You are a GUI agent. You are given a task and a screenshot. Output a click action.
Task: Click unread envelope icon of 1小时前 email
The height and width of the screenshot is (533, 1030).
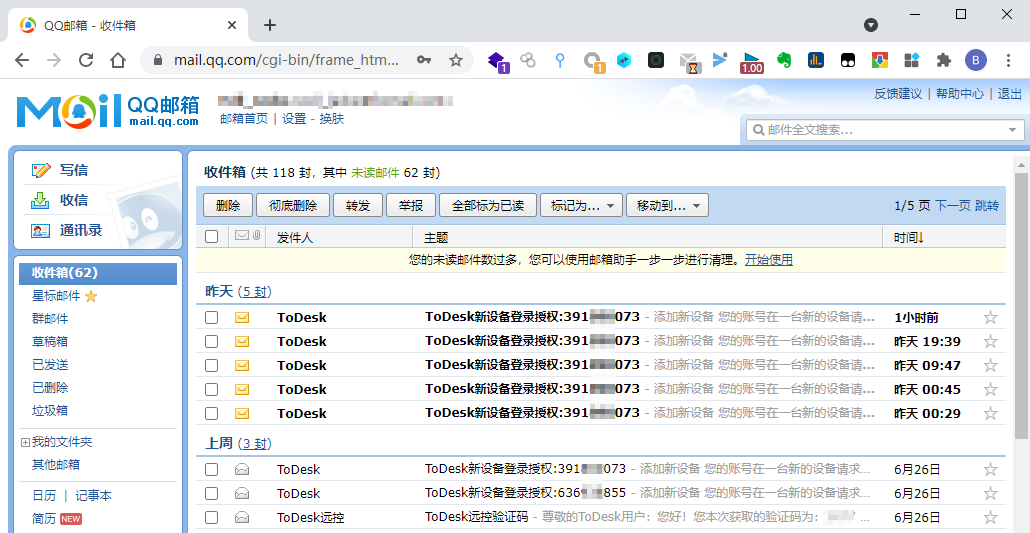pyautogui.click(x=242, y=317)
